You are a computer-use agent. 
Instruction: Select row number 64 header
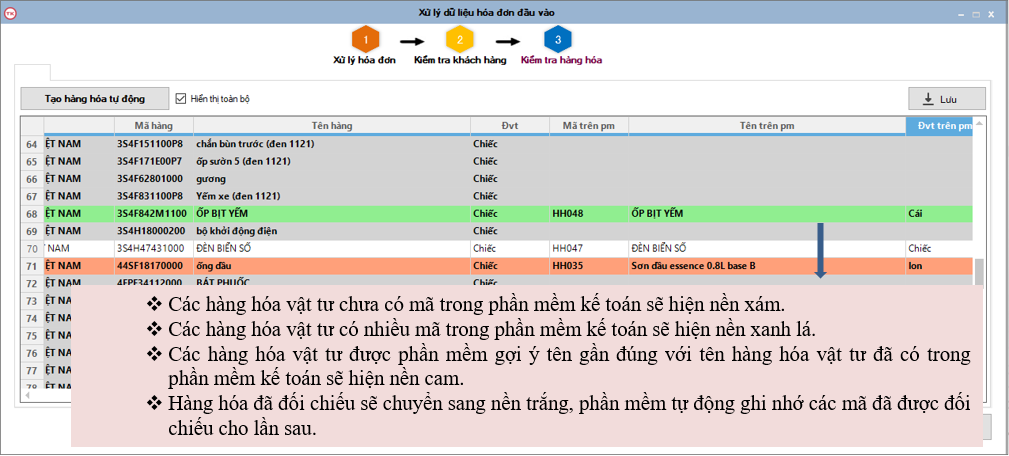tap(31, 144)
